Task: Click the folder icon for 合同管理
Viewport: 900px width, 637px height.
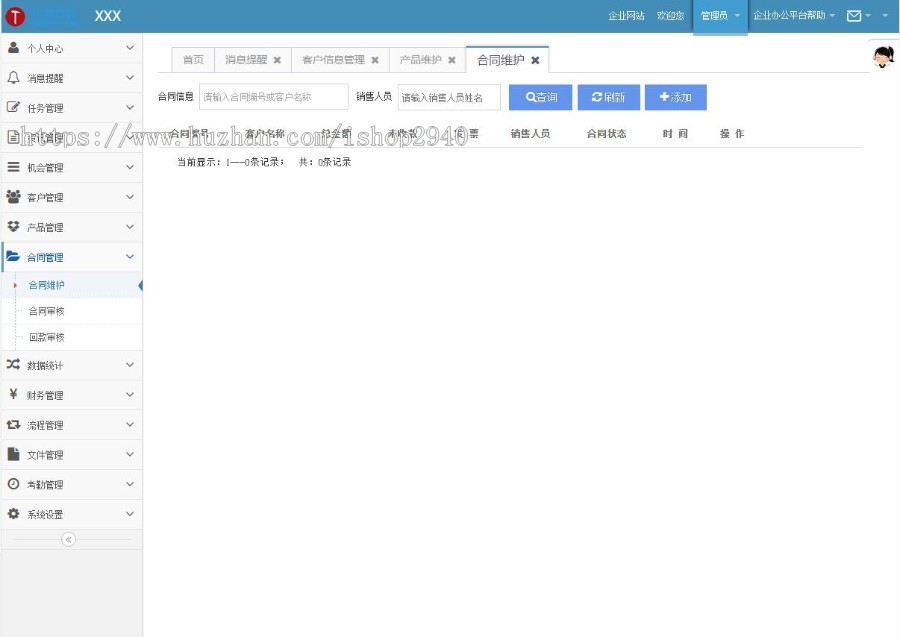Action: [12, 257]
